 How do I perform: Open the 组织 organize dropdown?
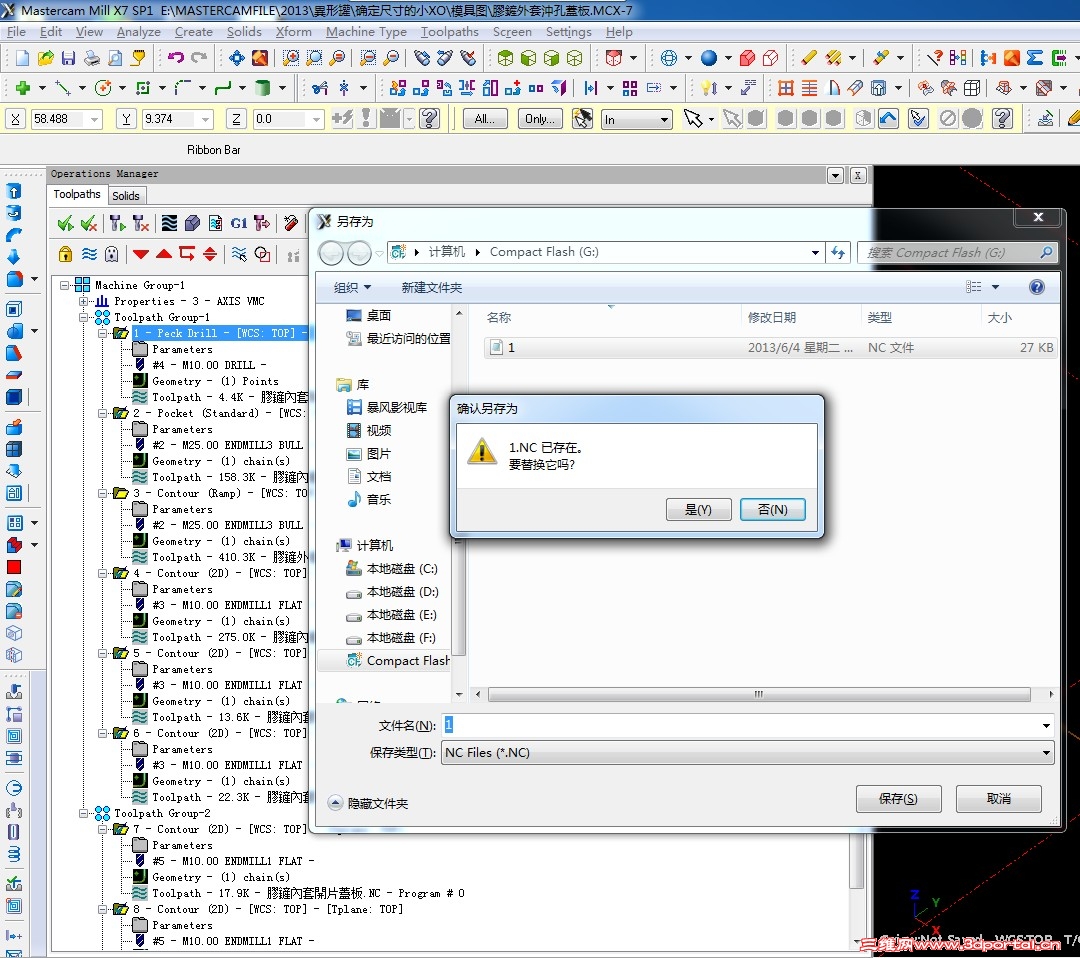(352, 288)
